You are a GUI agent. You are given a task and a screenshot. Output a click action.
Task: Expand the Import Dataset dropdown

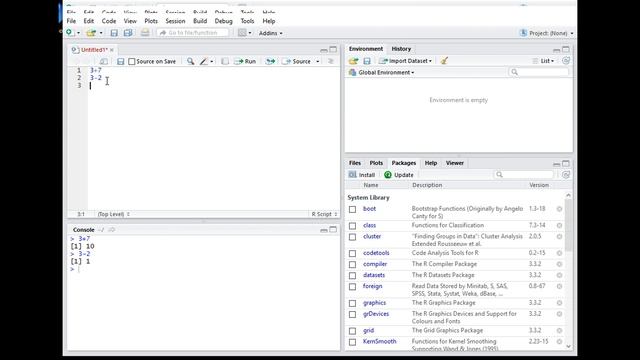click(406, 61)
